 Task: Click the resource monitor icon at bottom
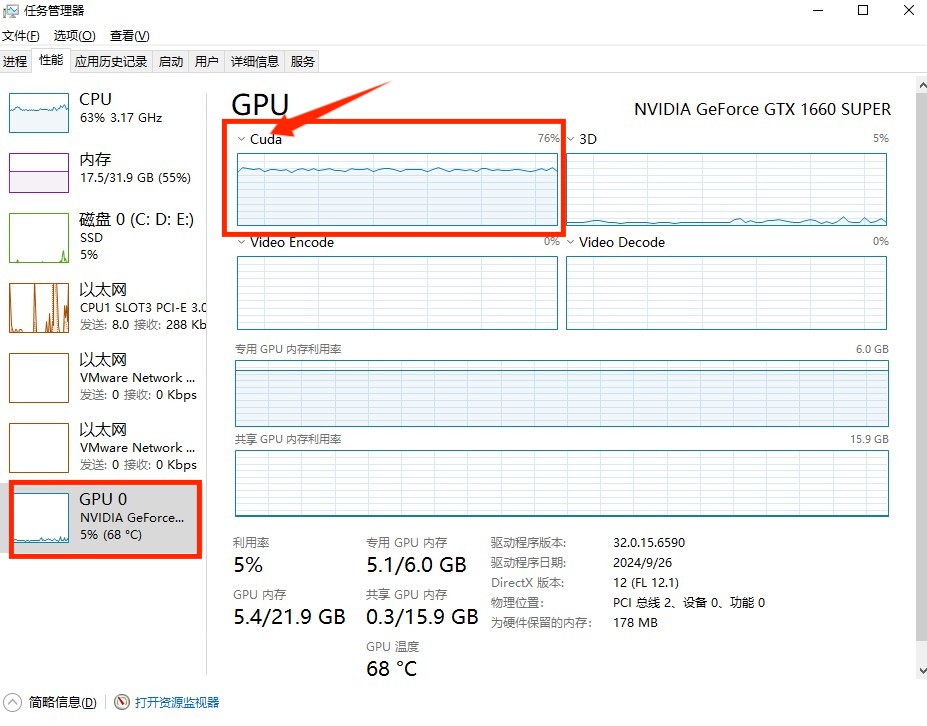[121, 702]
